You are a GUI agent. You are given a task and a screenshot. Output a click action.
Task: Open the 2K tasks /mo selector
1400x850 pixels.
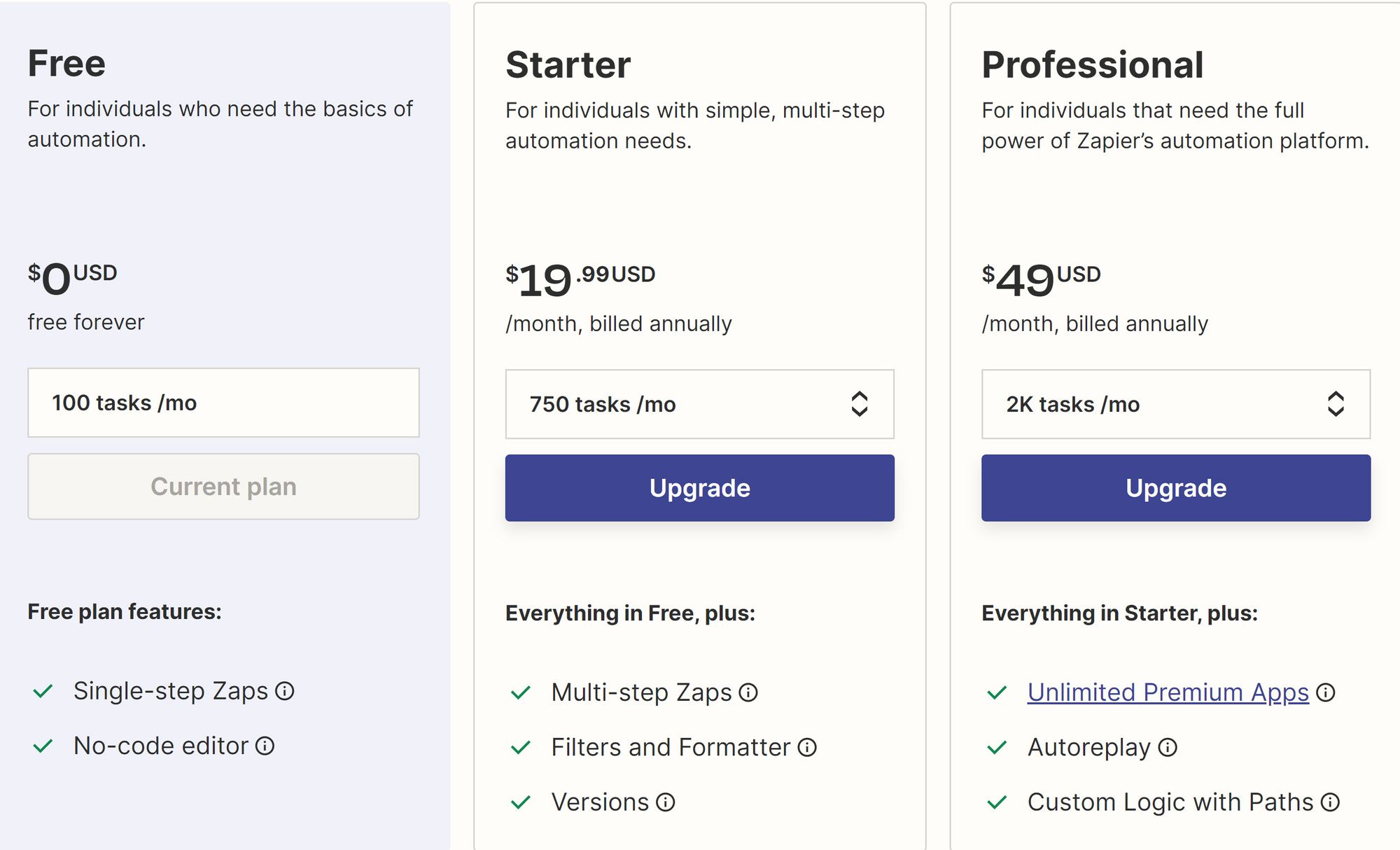pos(1175,404)
